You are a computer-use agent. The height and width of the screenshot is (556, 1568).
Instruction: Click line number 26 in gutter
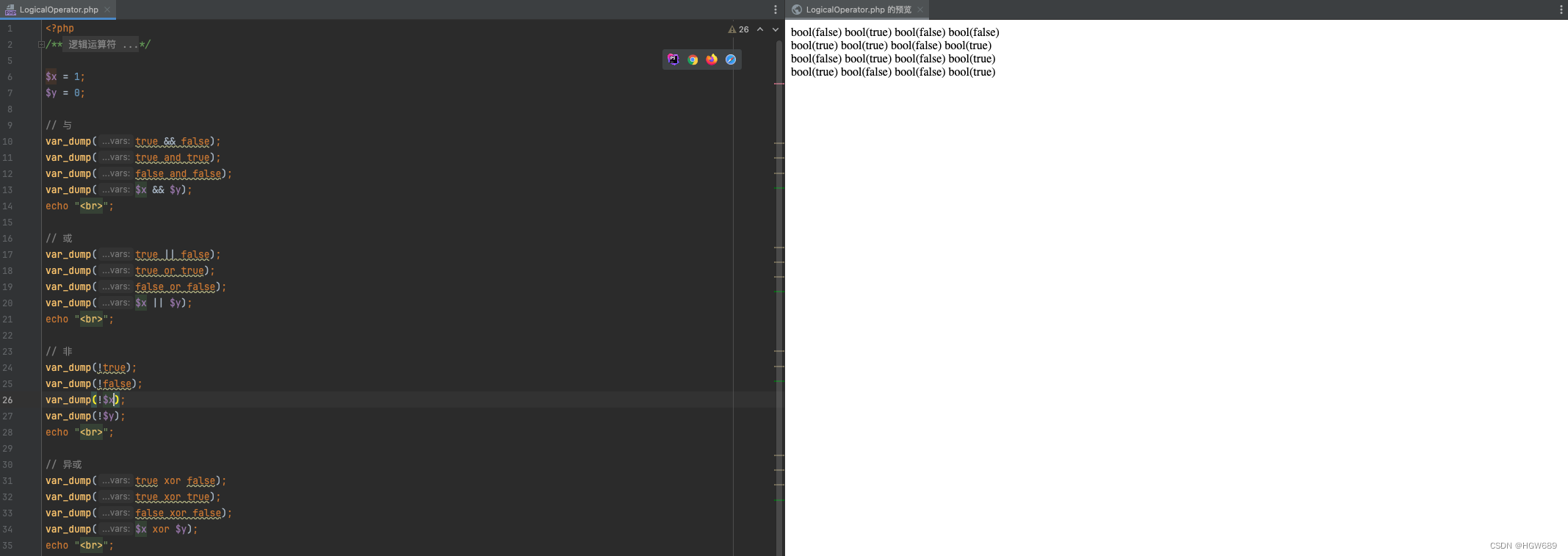pyautogui.click(x=7, y=400)
